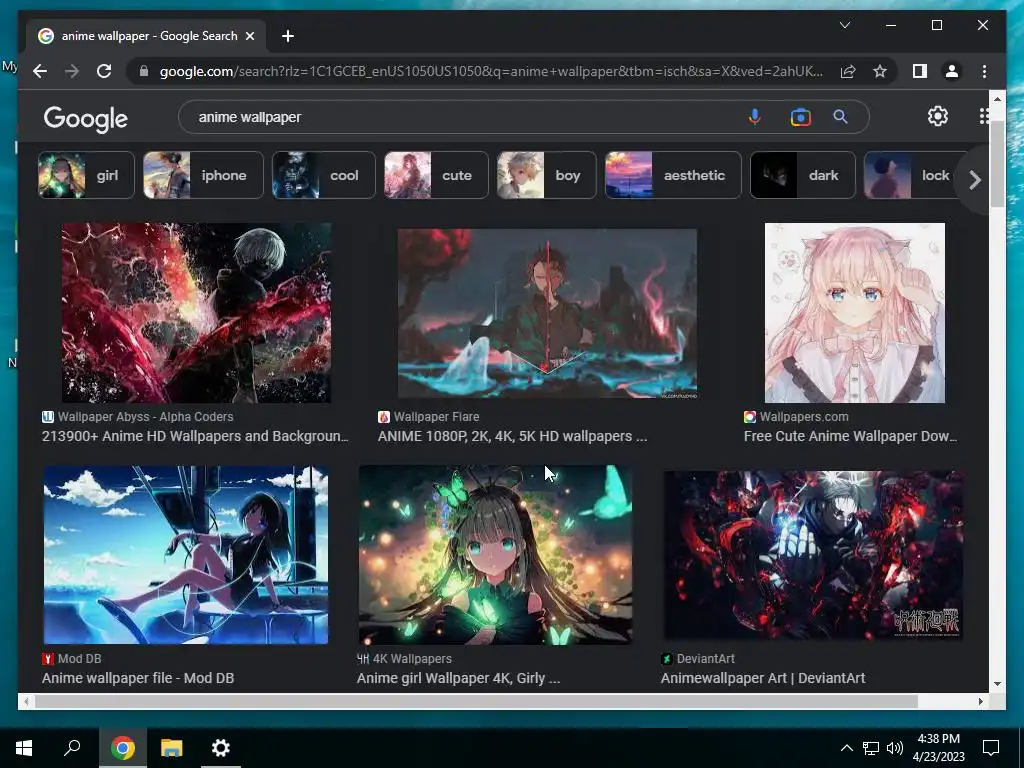
Task: Open the butterfly anime girl thumbnail
Action: 495,554
